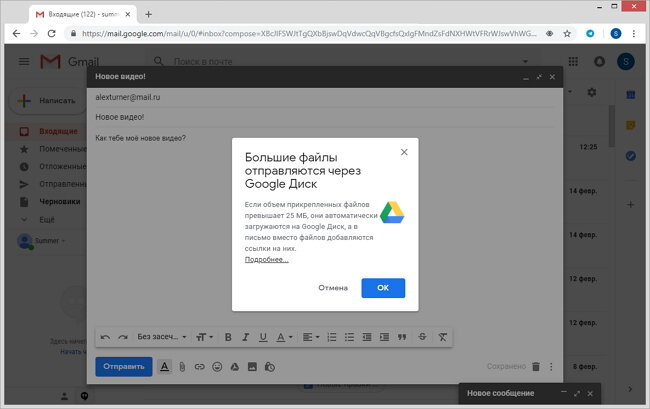Open more options three-dot menu in compose

[551, 366]
